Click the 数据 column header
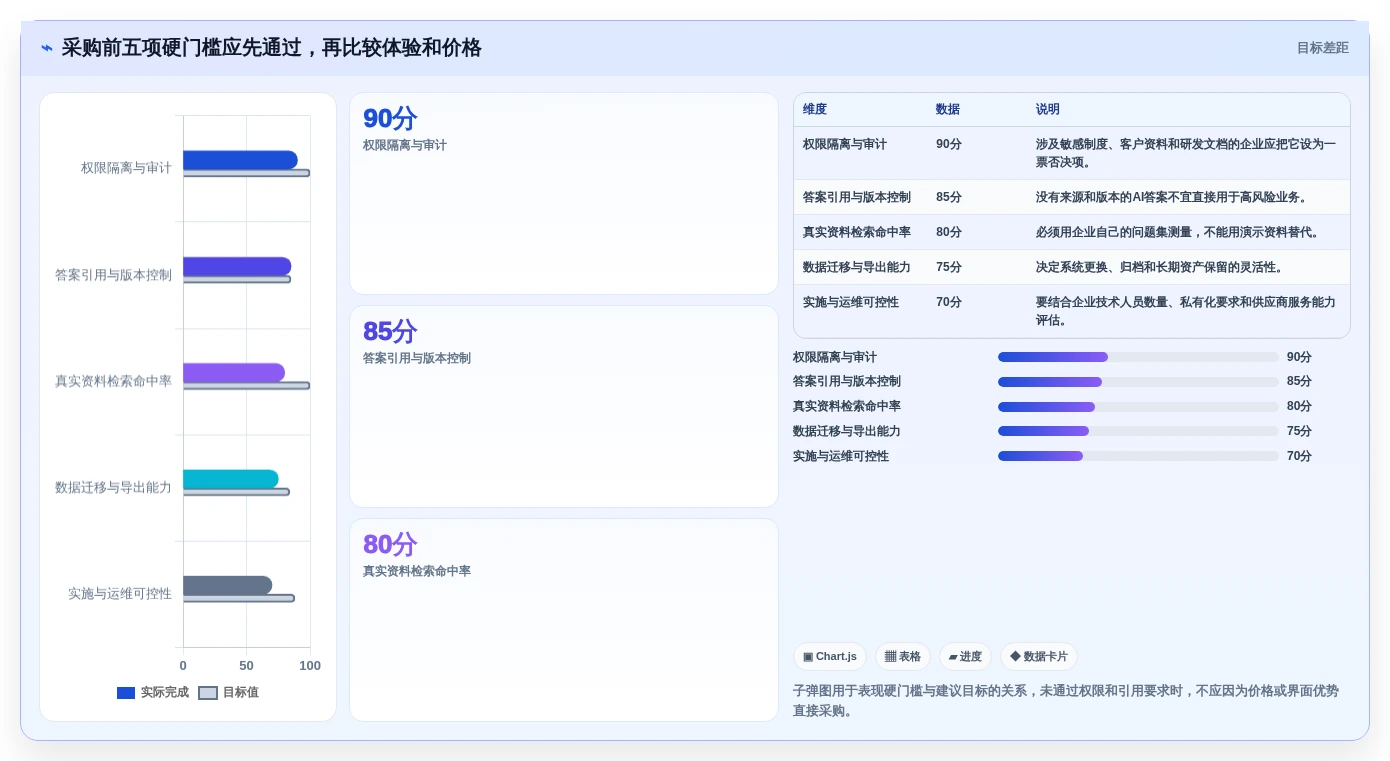 click(x=948, y=109)
